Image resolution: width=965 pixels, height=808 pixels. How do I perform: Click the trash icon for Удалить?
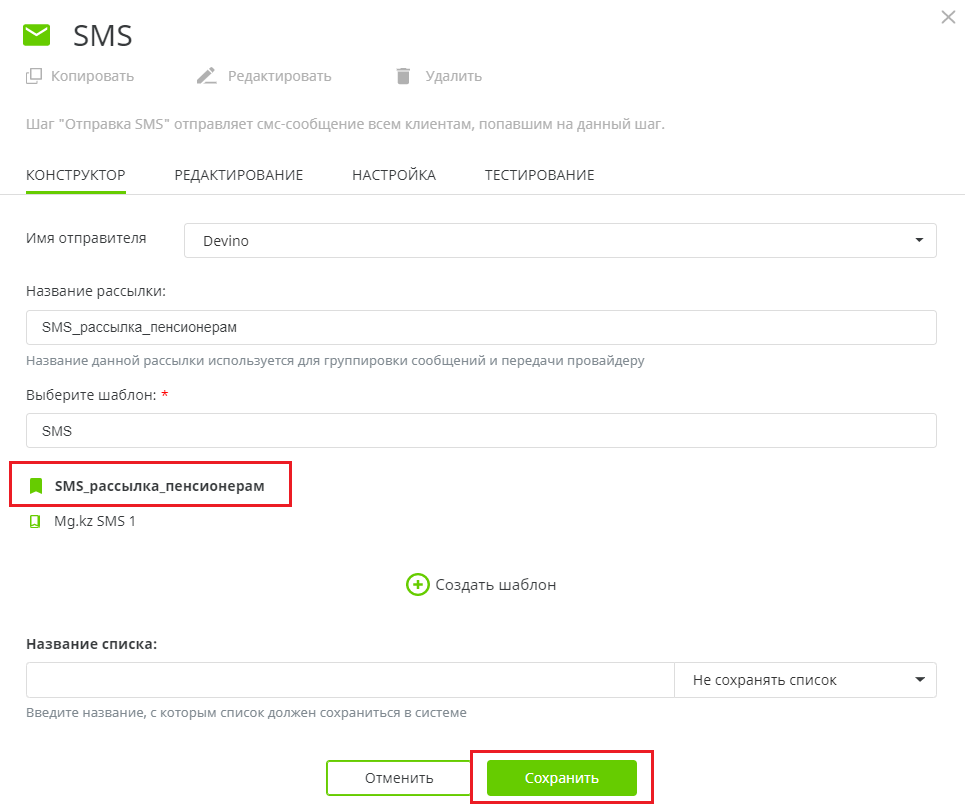(x=403, y=76)
